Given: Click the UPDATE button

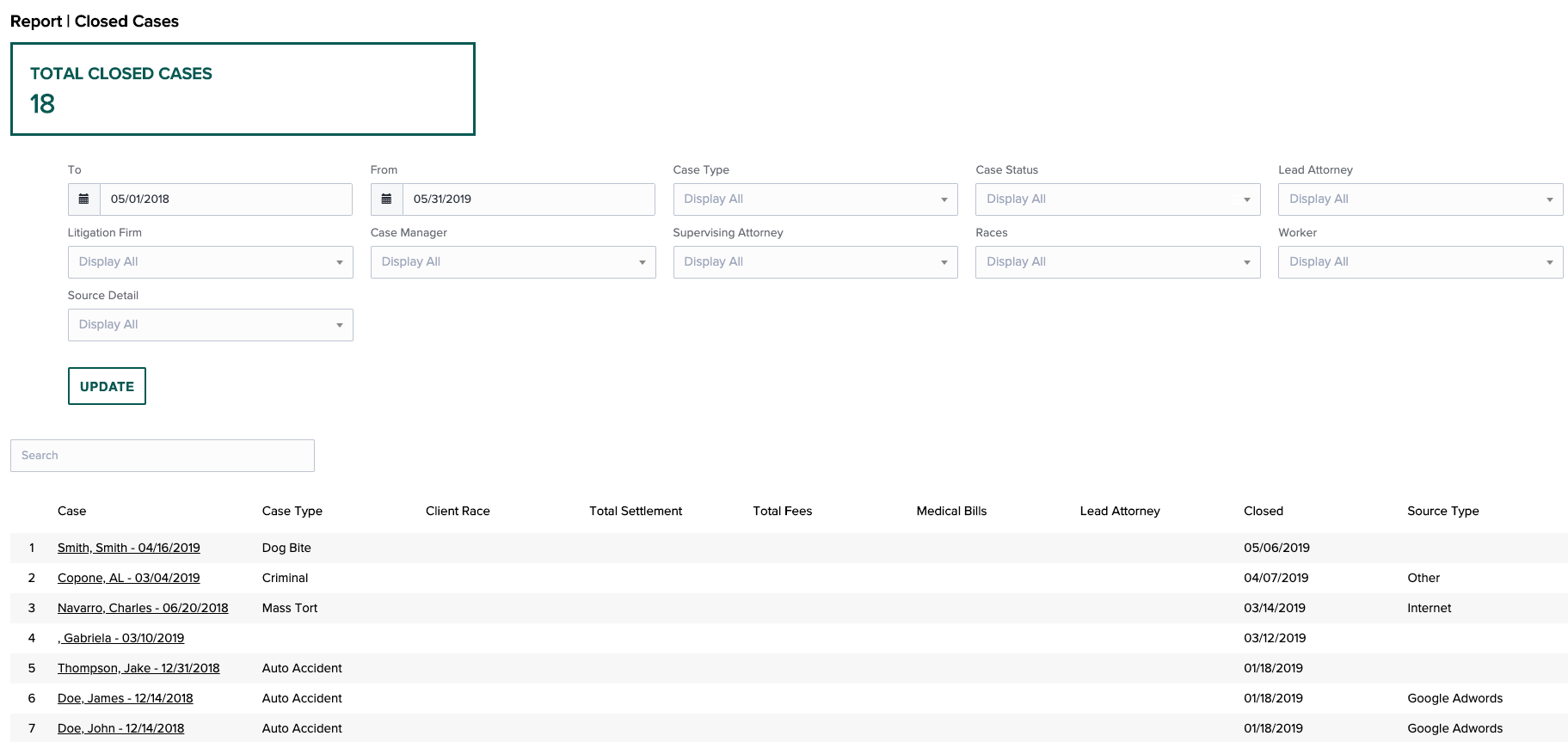Looking at the screenshot, I should click(x=107, y=386).
